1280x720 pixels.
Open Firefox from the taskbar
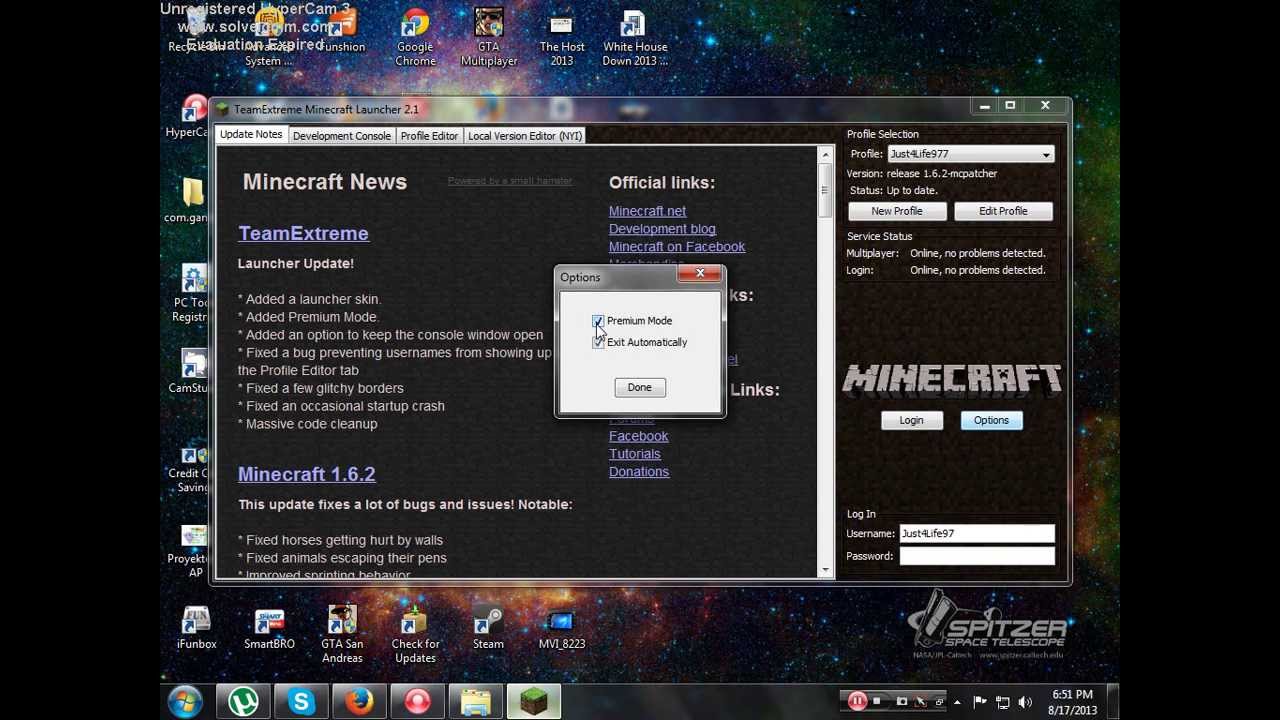(x=359, y=701)
